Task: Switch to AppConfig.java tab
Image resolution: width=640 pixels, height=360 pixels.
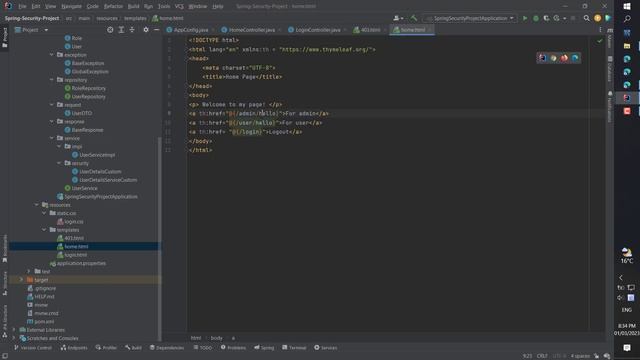Action: [x=190, y=30]
